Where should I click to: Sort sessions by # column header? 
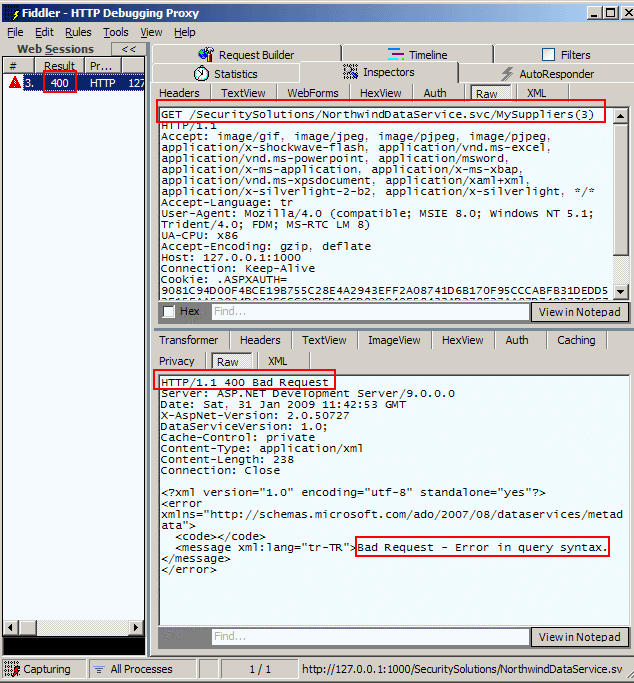(x=18, y=66)
